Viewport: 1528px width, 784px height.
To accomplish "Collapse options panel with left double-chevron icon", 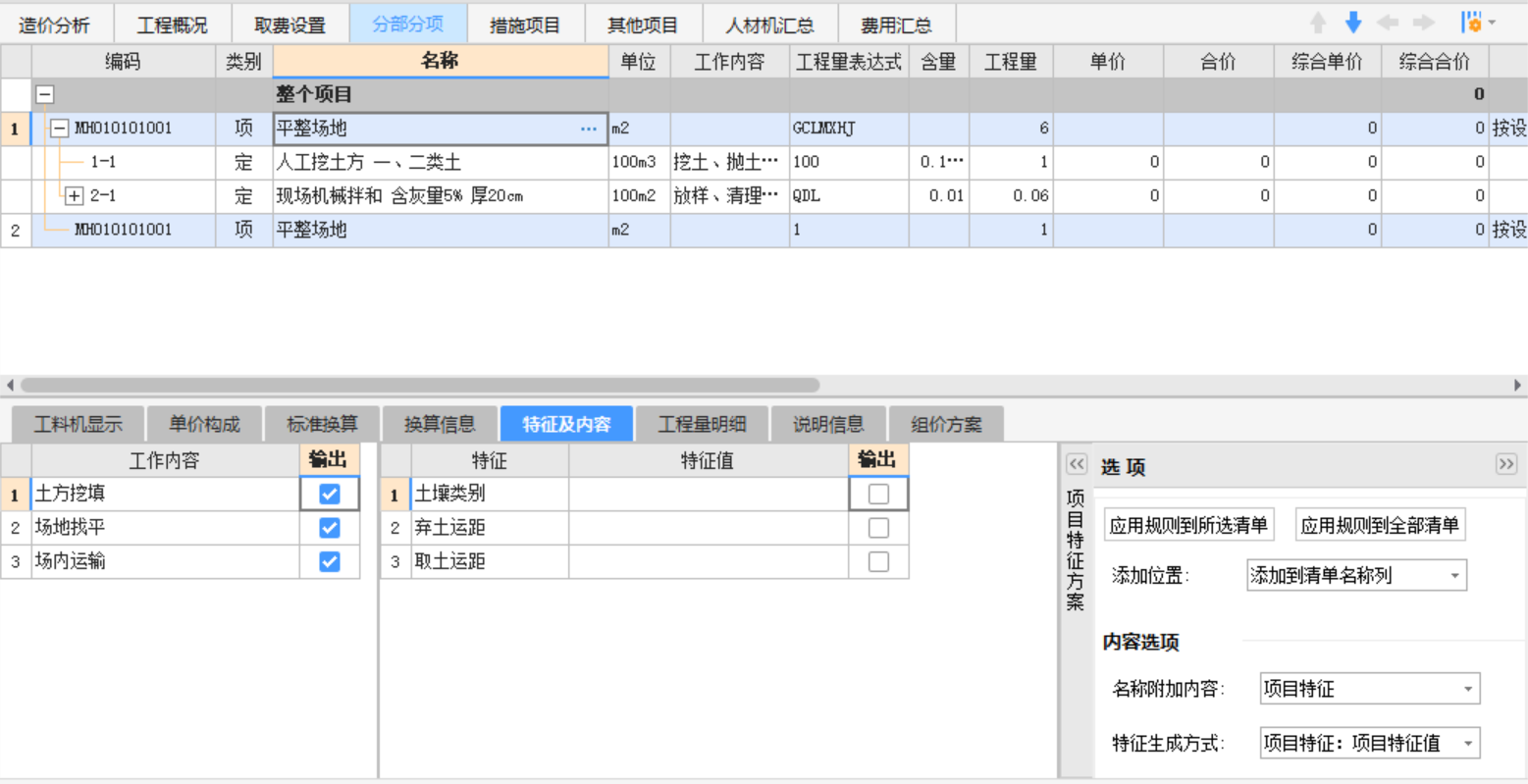I will click(x=1077, y=464).
